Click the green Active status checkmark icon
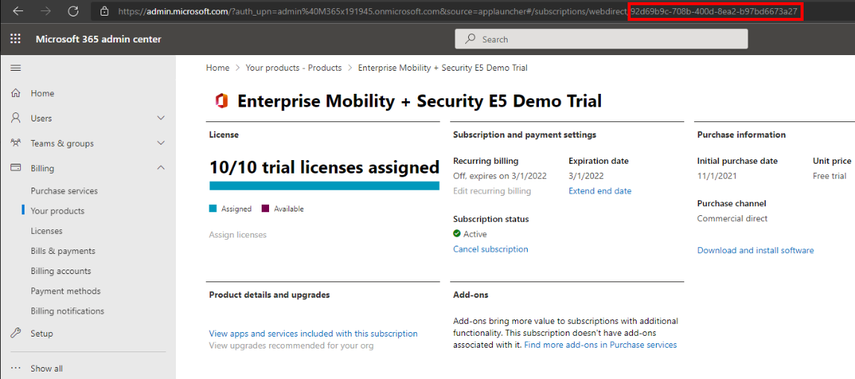The image size is (855, 379). click(457, 234)
